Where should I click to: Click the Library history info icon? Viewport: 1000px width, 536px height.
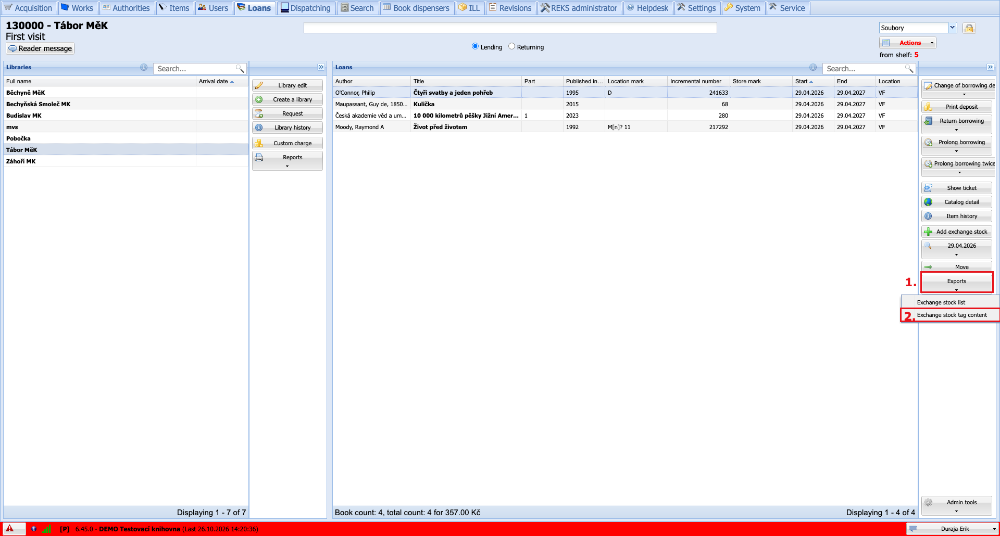[x=259, y=128]
